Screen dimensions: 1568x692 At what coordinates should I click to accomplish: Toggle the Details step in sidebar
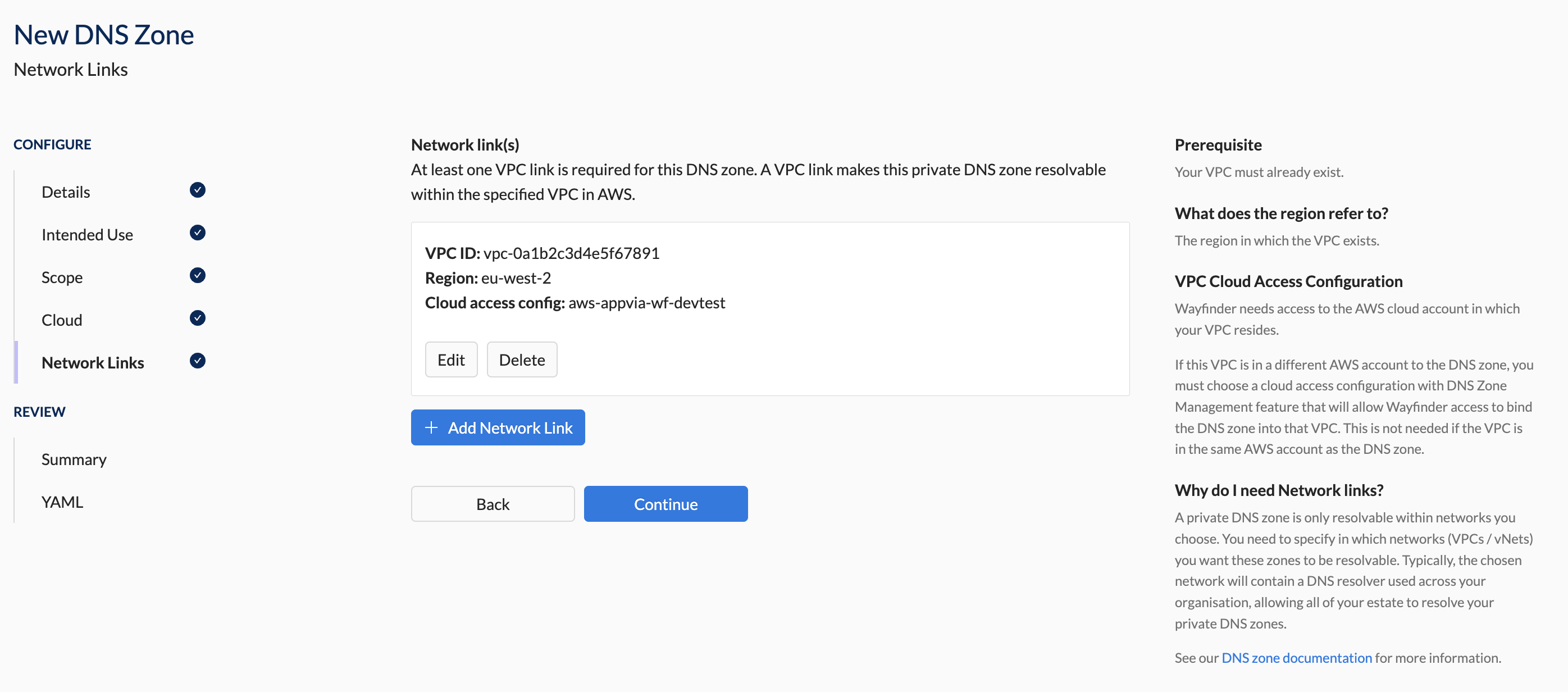[x=65, y=190]
